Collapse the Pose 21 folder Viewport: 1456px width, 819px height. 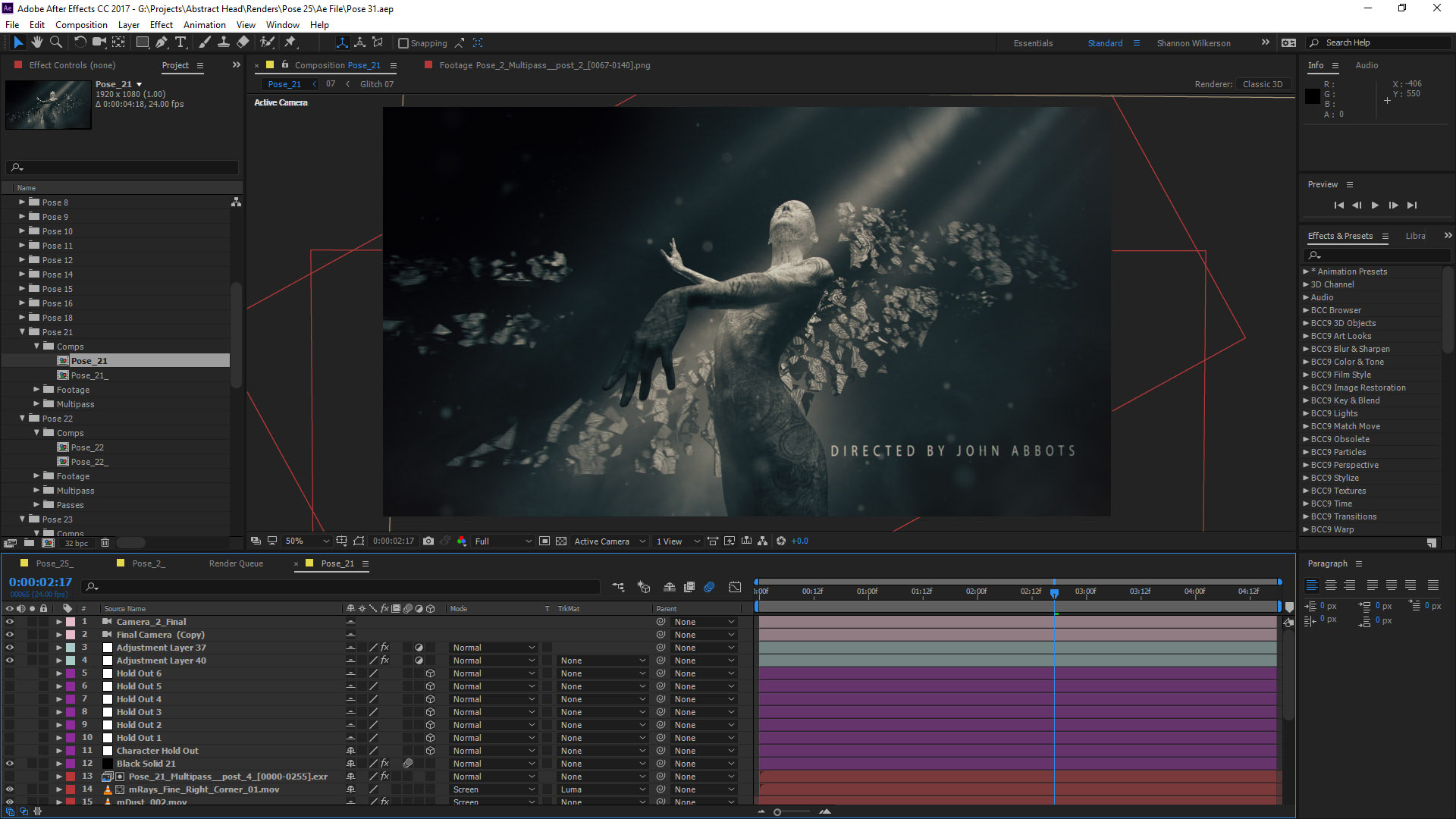pos(23,332)
